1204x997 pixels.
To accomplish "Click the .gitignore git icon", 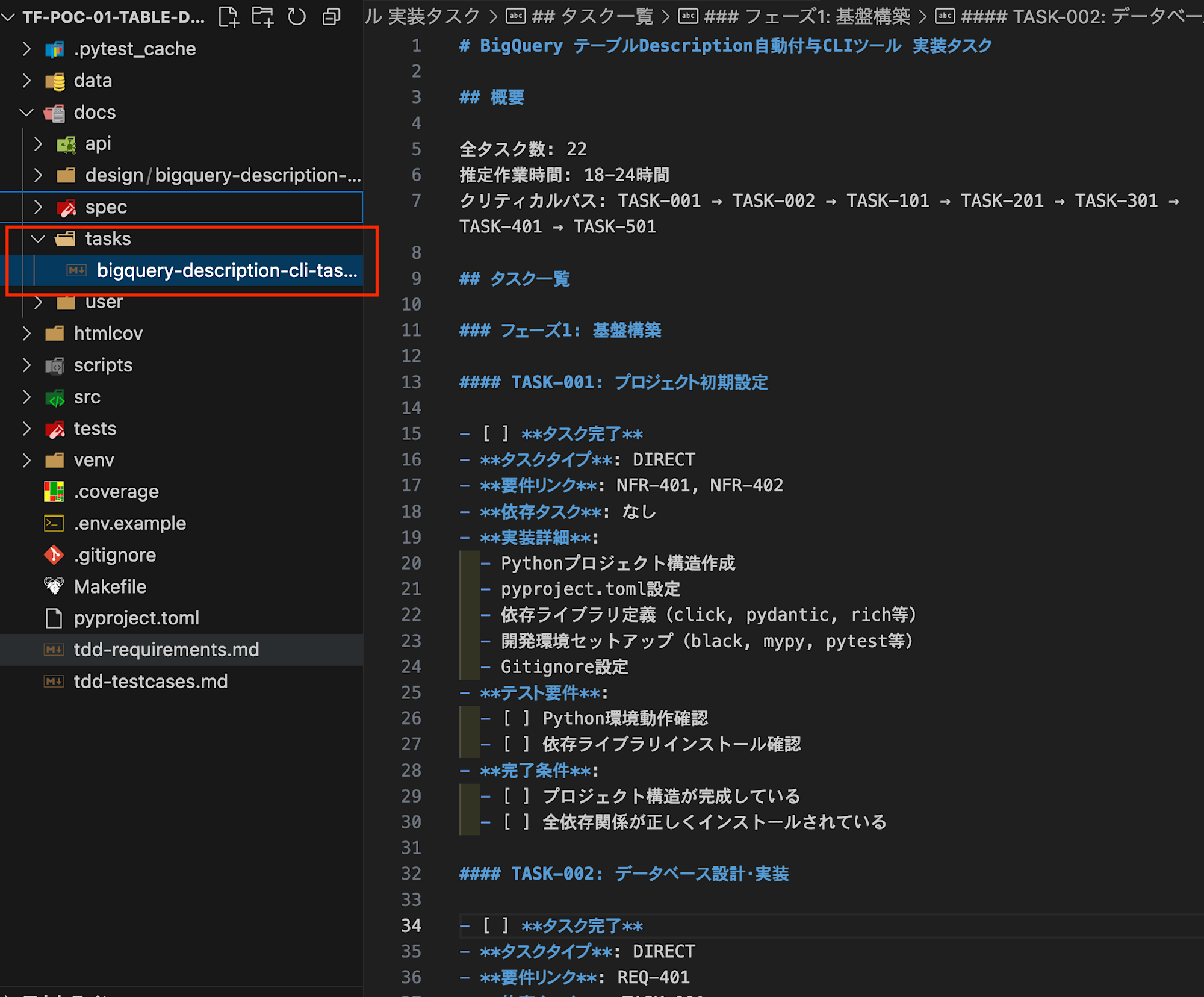I will pos(54,555).
